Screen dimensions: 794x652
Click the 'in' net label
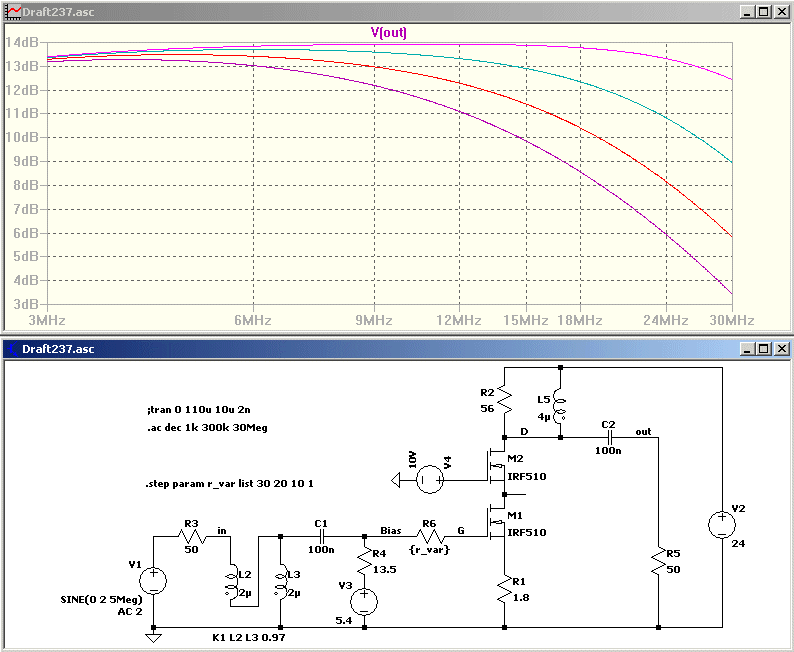pyautogui.click(x=222, y=531)
